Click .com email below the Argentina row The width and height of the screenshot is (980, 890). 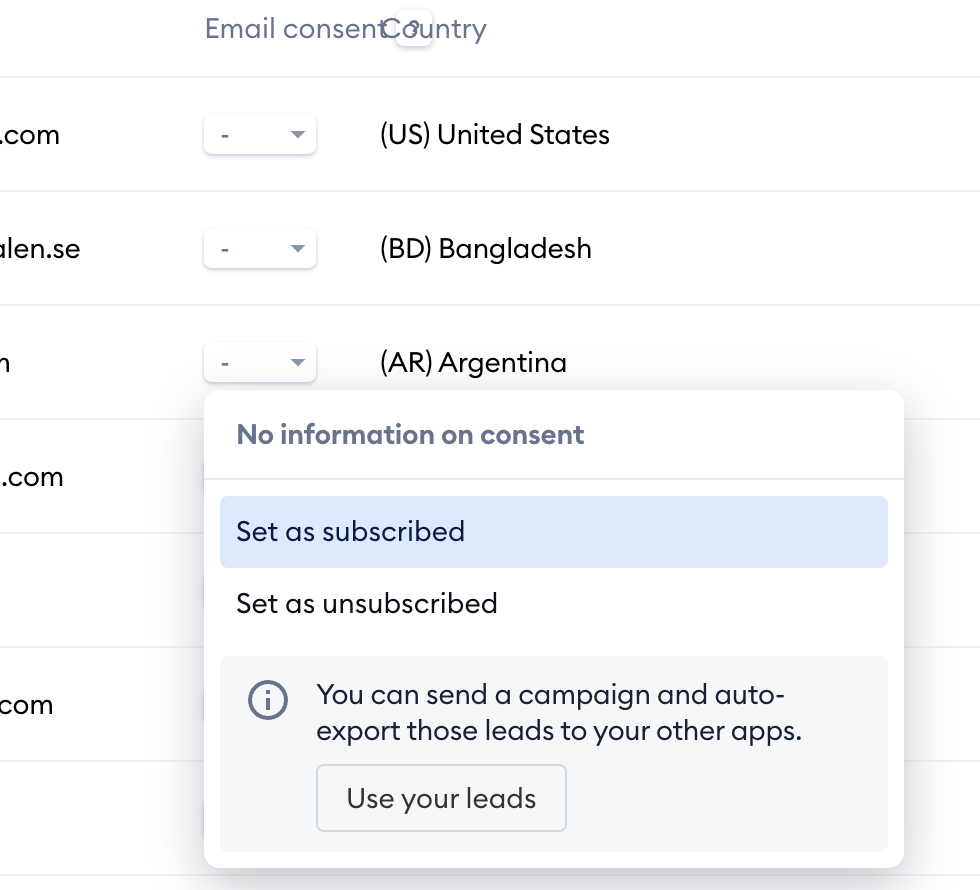click(x=32, y=477)
